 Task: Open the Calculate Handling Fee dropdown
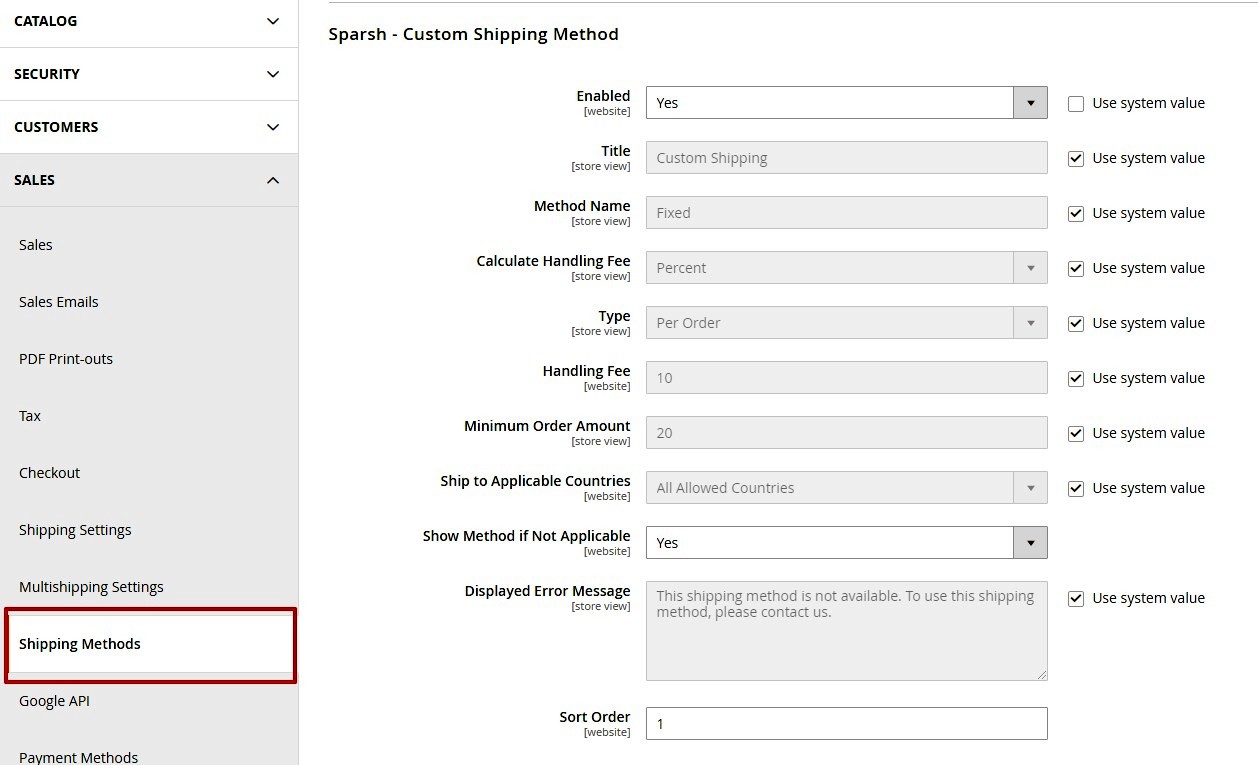1030,267
